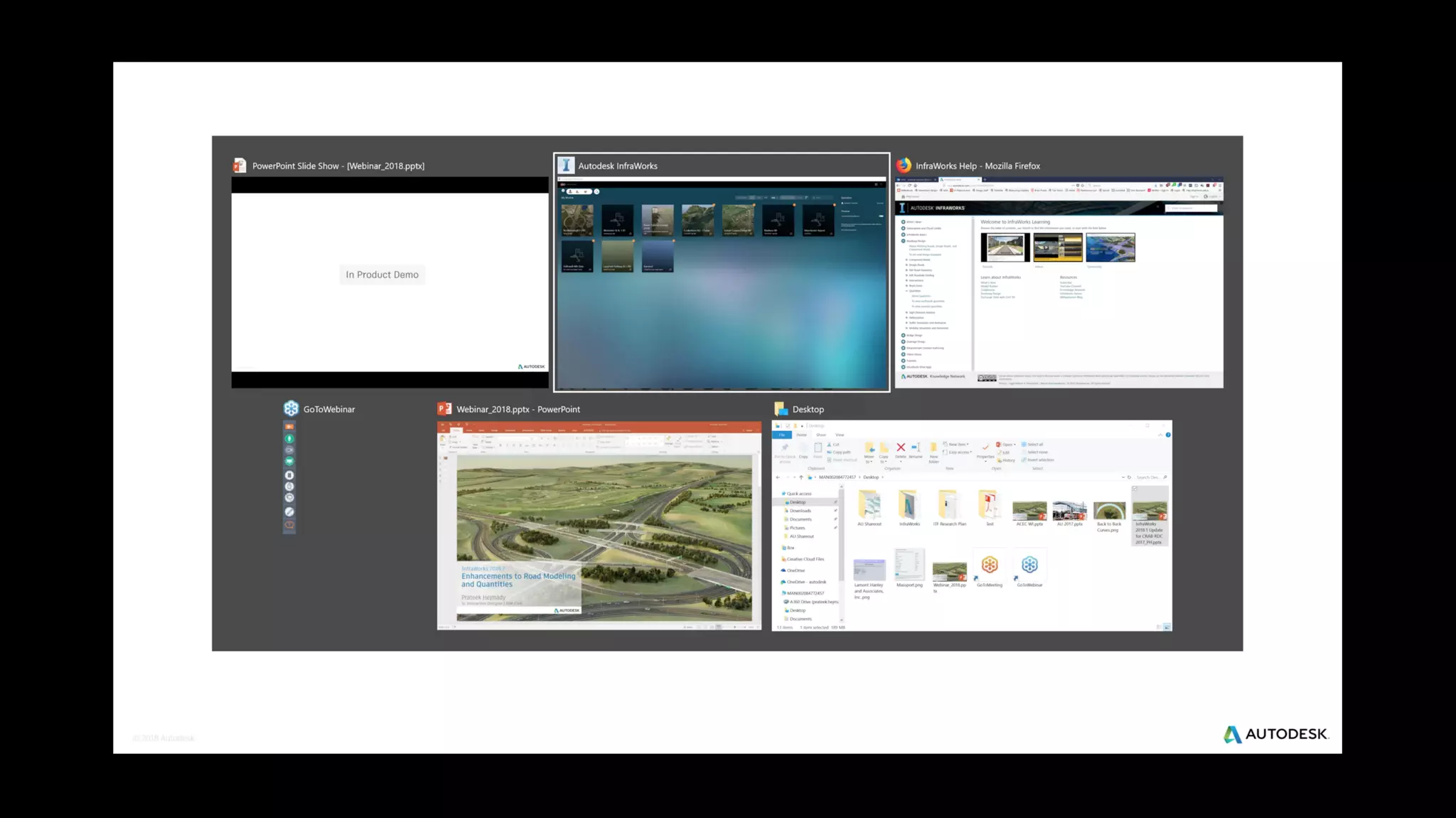Select the Autodesk InfraWorks window thumbnail
This screenshot has height=818, width=1456.
(722, 283)
